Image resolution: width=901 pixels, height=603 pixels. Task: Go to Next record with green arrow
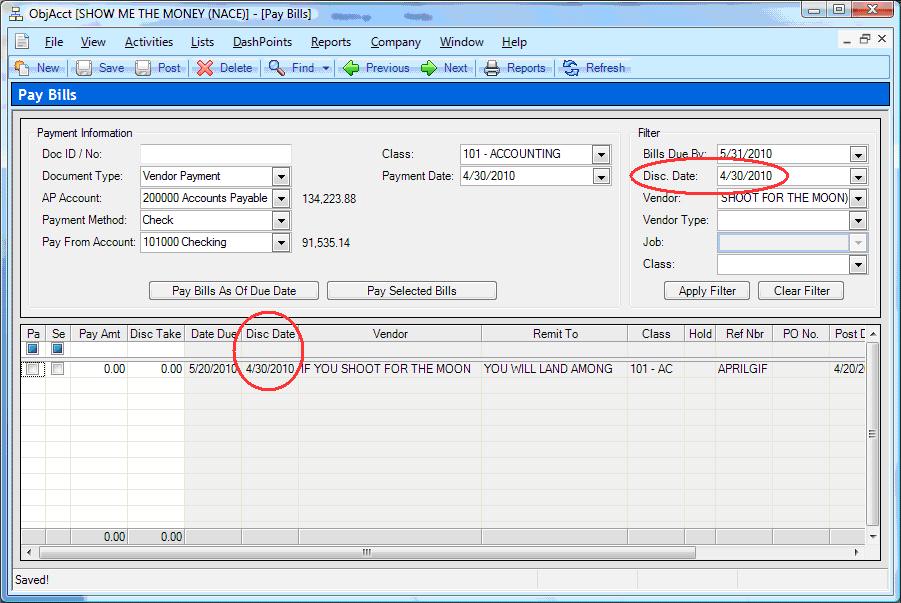pyautogui.click(x=429, y=68)
